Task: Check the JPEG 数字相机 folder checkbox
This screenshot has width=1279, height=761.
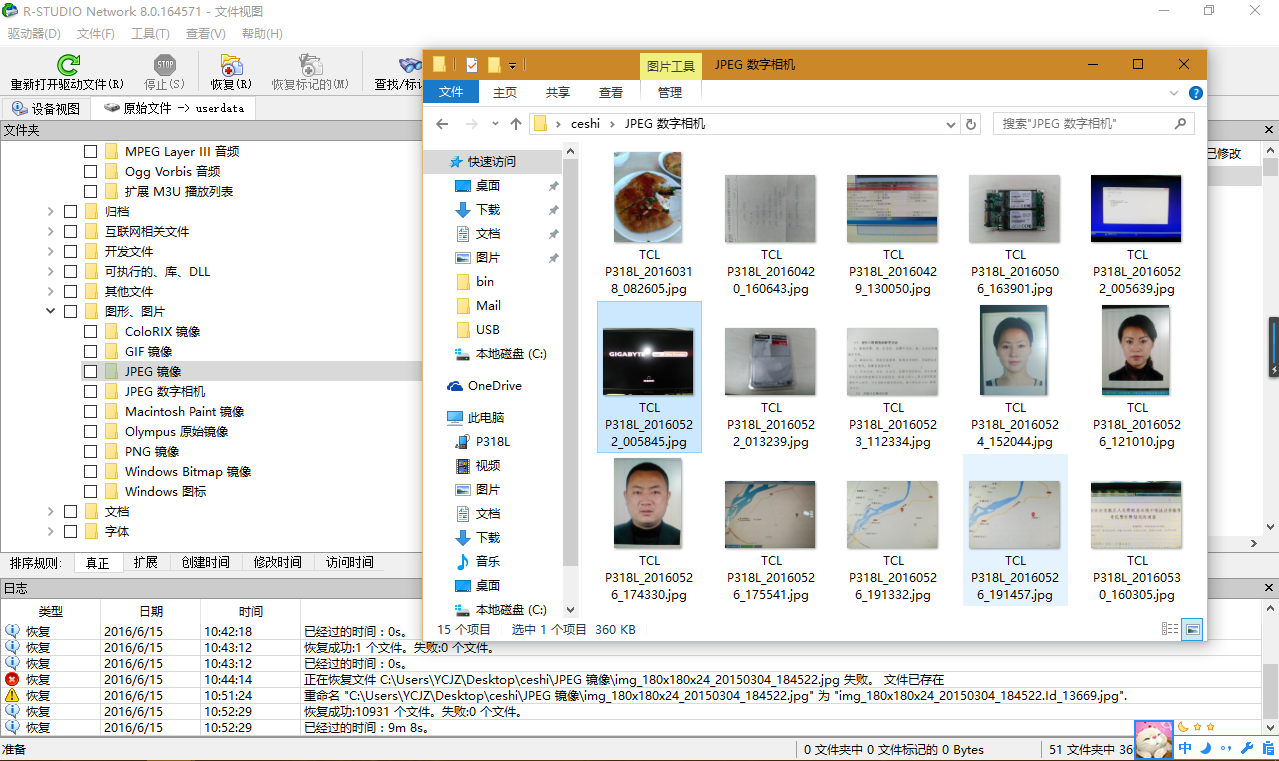Action: pos(91,392)
